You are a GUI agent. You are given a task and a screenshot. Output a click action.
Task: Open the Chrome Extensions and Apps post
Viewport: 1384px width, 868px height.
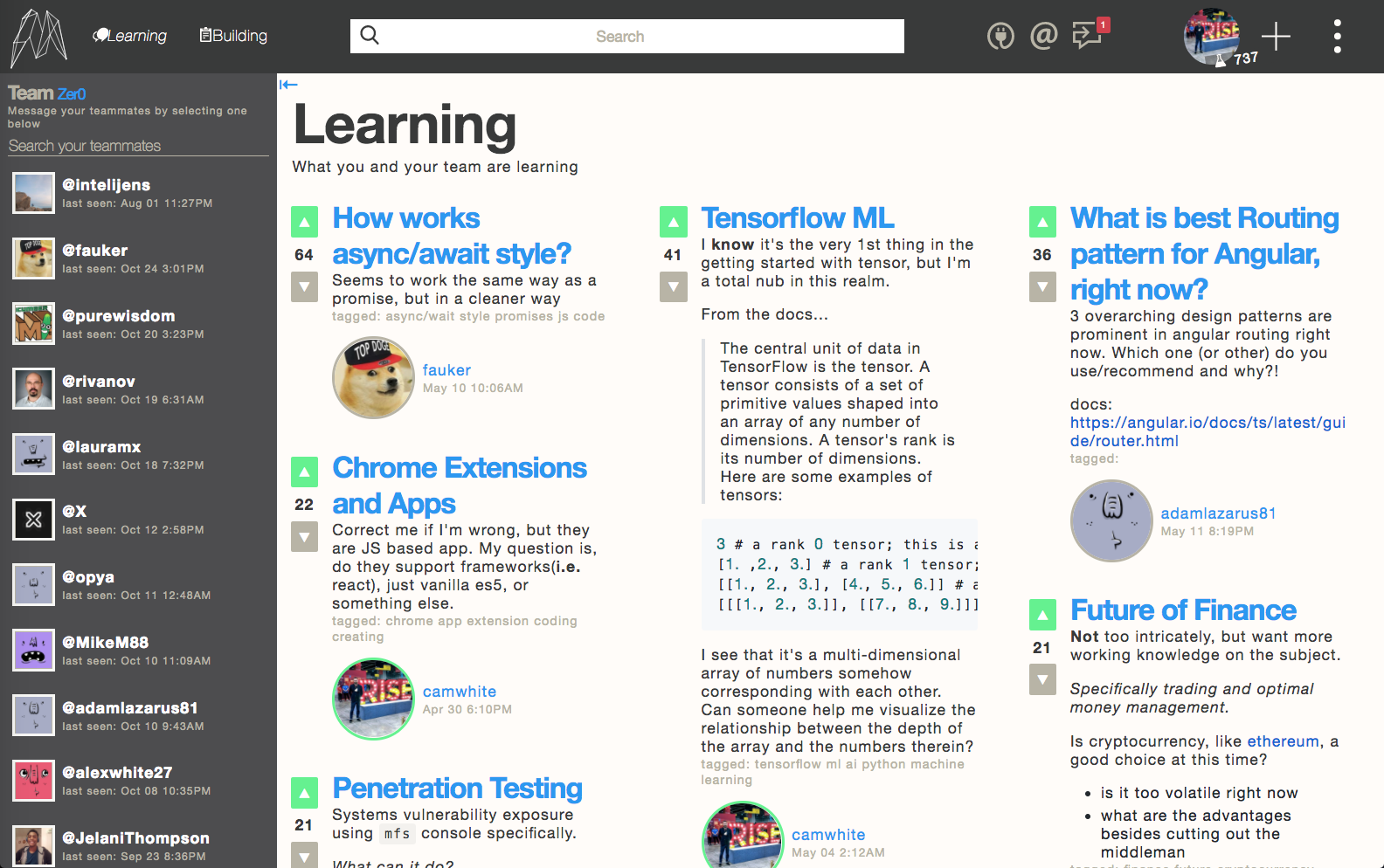pos(460,486)
